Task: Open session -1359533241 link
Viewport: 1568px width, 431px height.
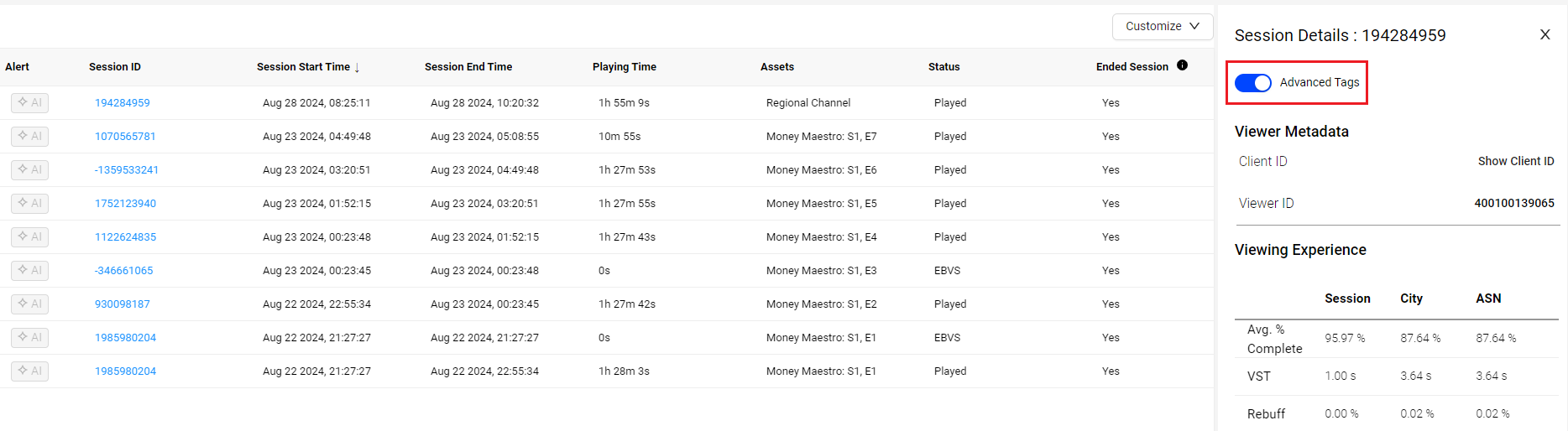Action: coord(127,169)
